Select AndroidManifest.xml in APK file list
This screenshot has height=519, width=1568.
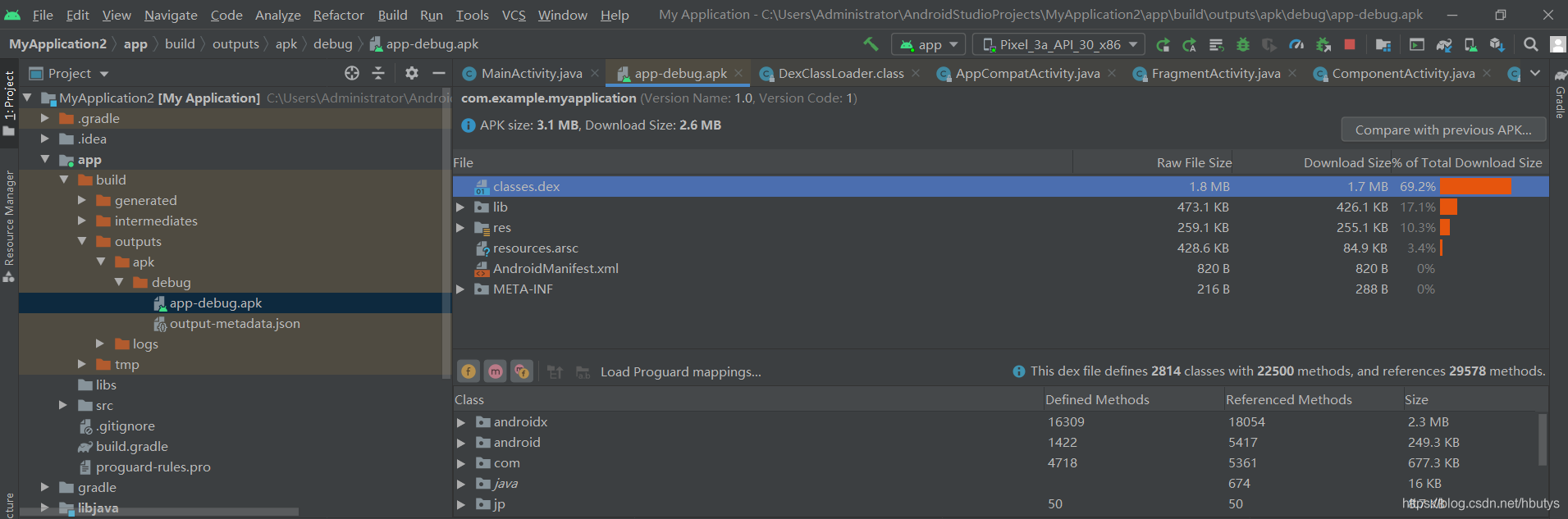click(555, 269)
